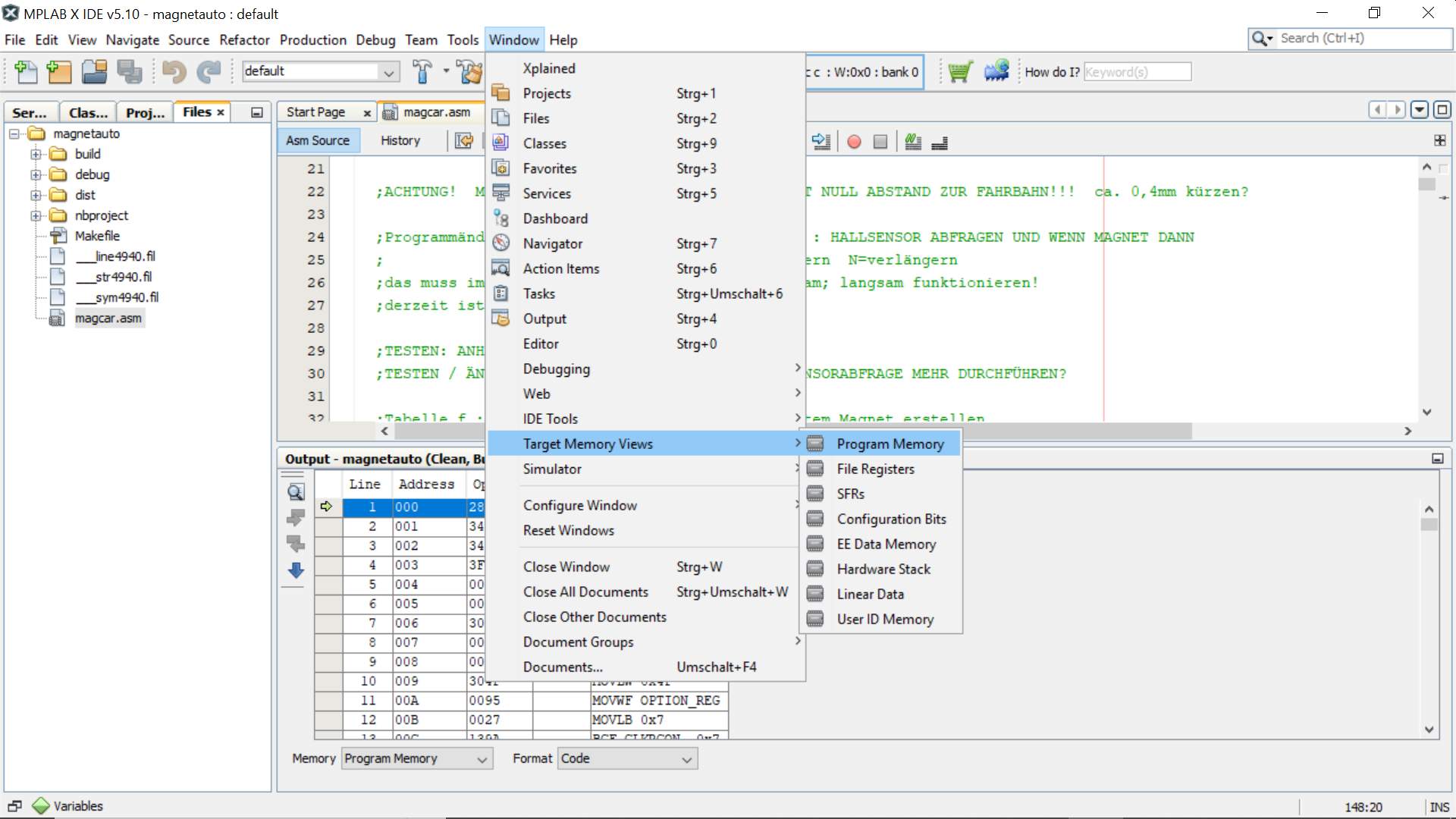Select Makefile in file tree

tap(97, 236)
